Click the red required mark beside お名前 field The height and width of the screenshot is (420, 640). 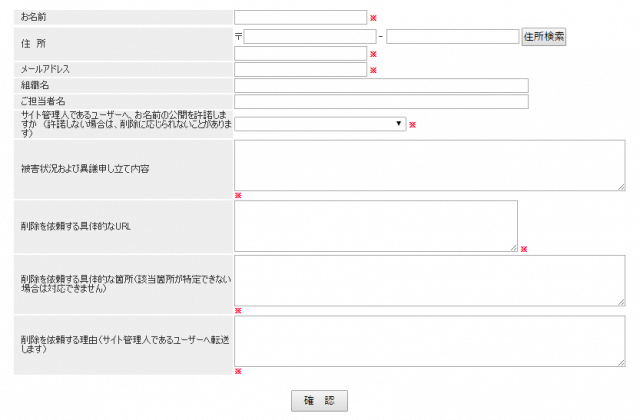[373, 18]
